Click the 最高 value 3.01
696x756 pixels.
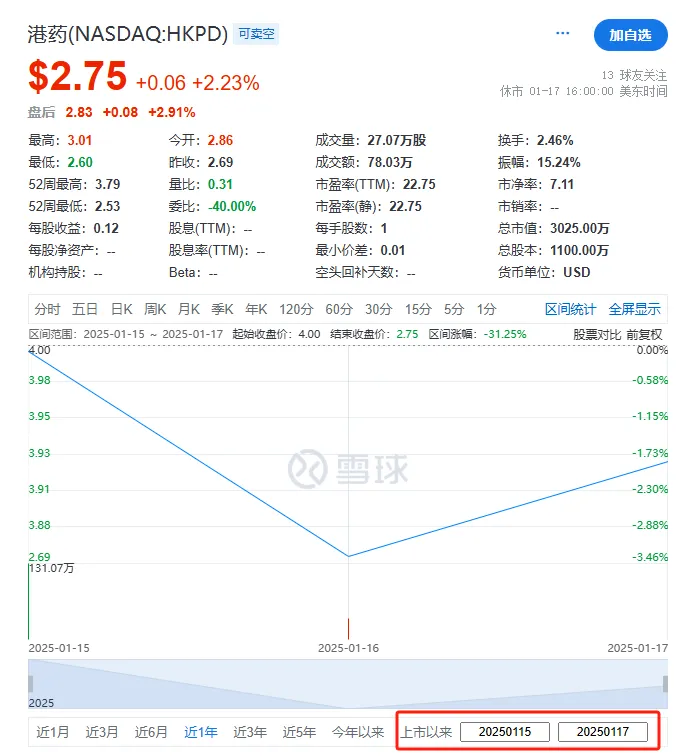coord(80,140)
